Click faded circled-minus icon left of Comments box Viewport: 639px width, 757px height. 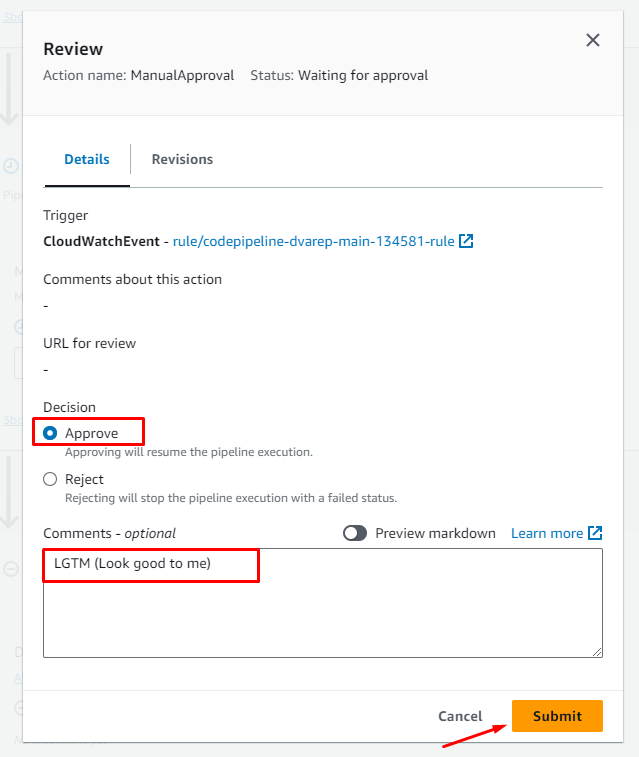click(10, 569)
